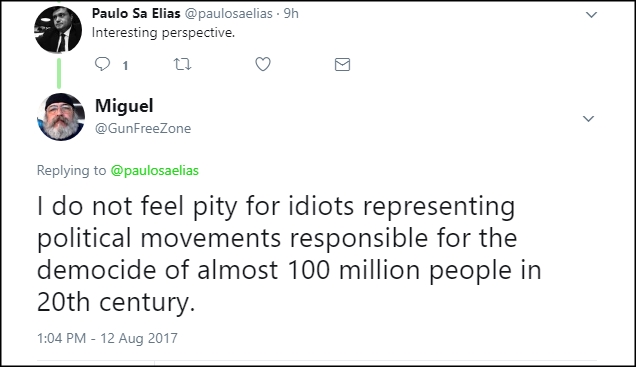Visit the gray @paulosaelias handle beside the name
This screenshot has height=367, width=636.
click(229, 14)
